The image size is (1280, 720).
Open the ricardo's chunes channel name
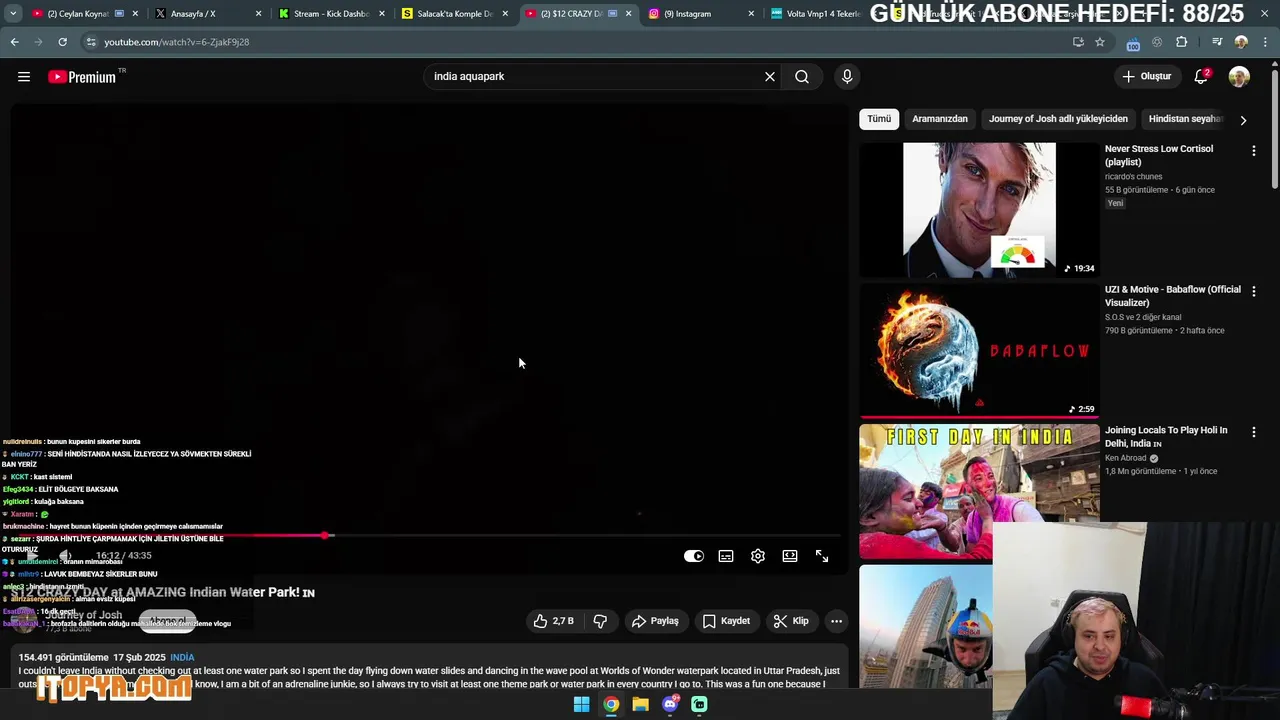tap(1133, 177)
